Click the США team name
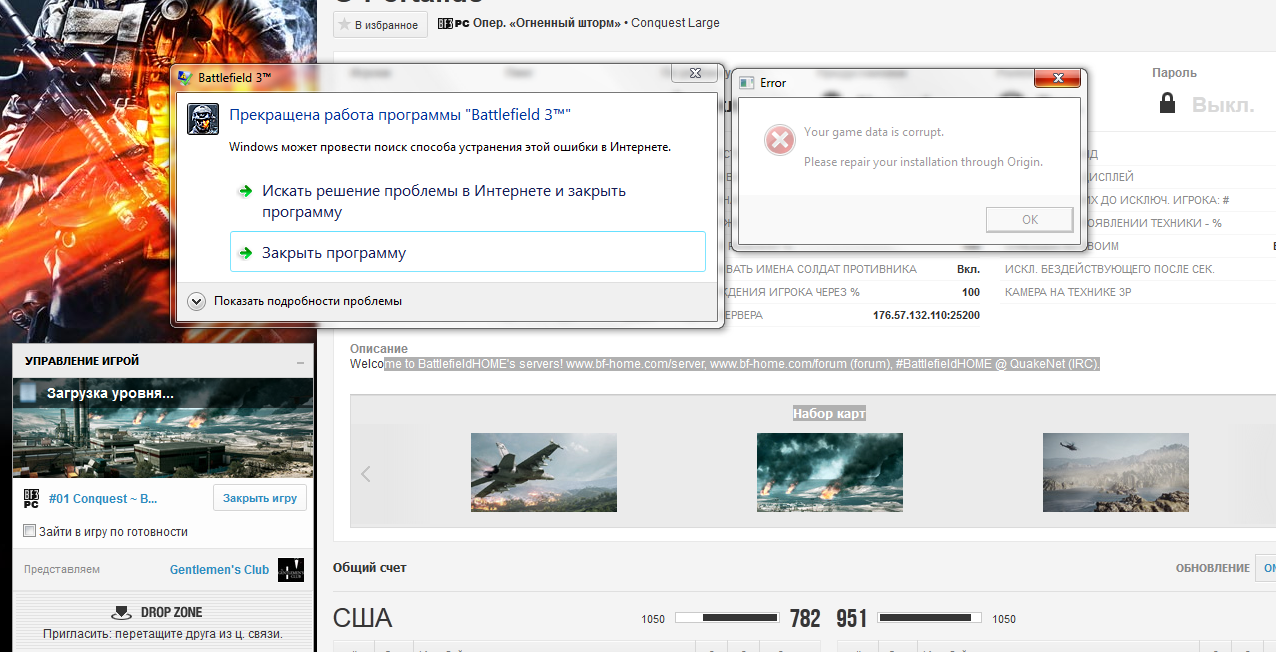The image size is (1276, 653). 362,618
